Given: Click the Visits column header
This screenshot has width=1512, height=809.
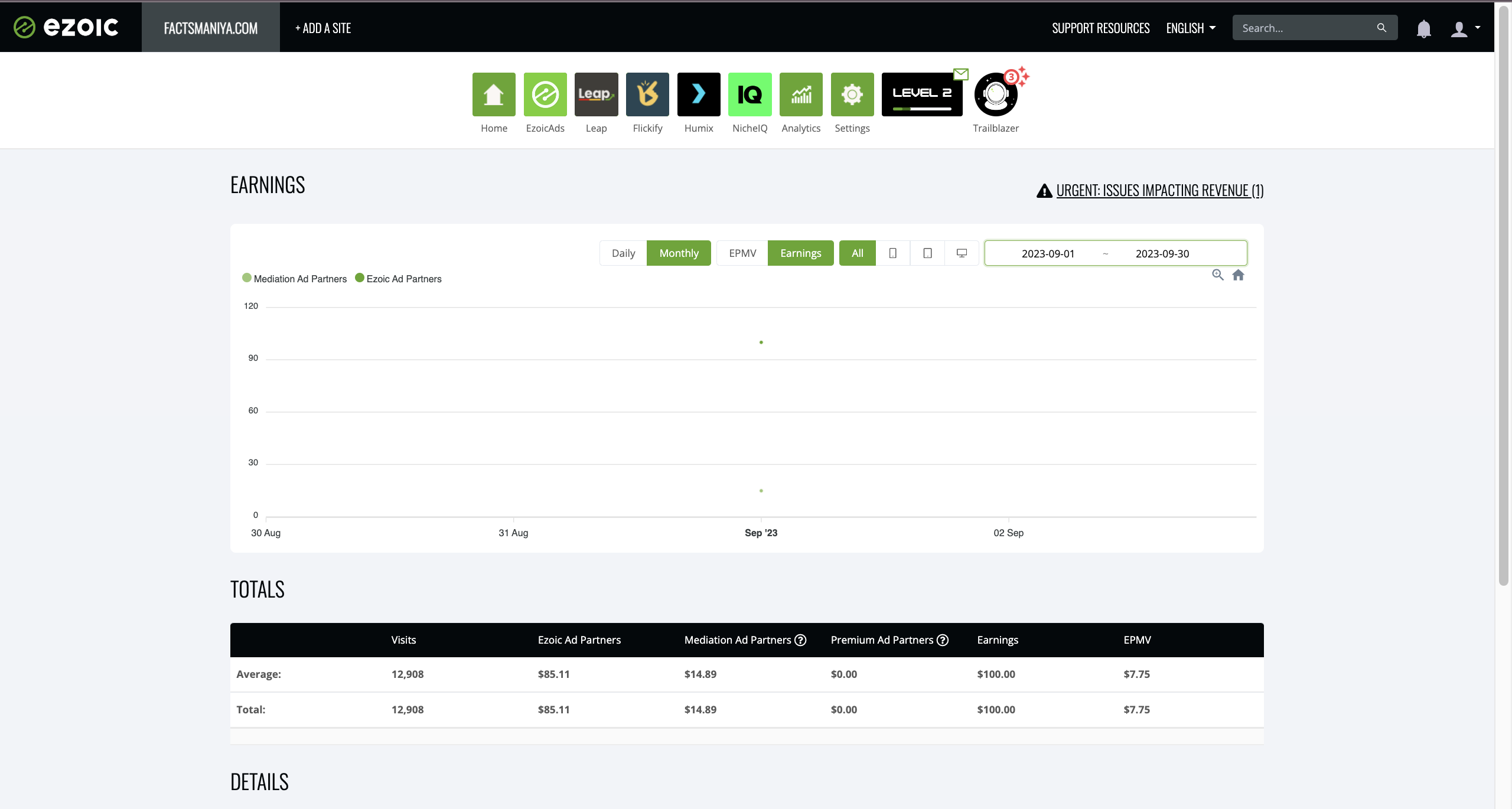Looking at the screenshot, I should tap(403, 640).
